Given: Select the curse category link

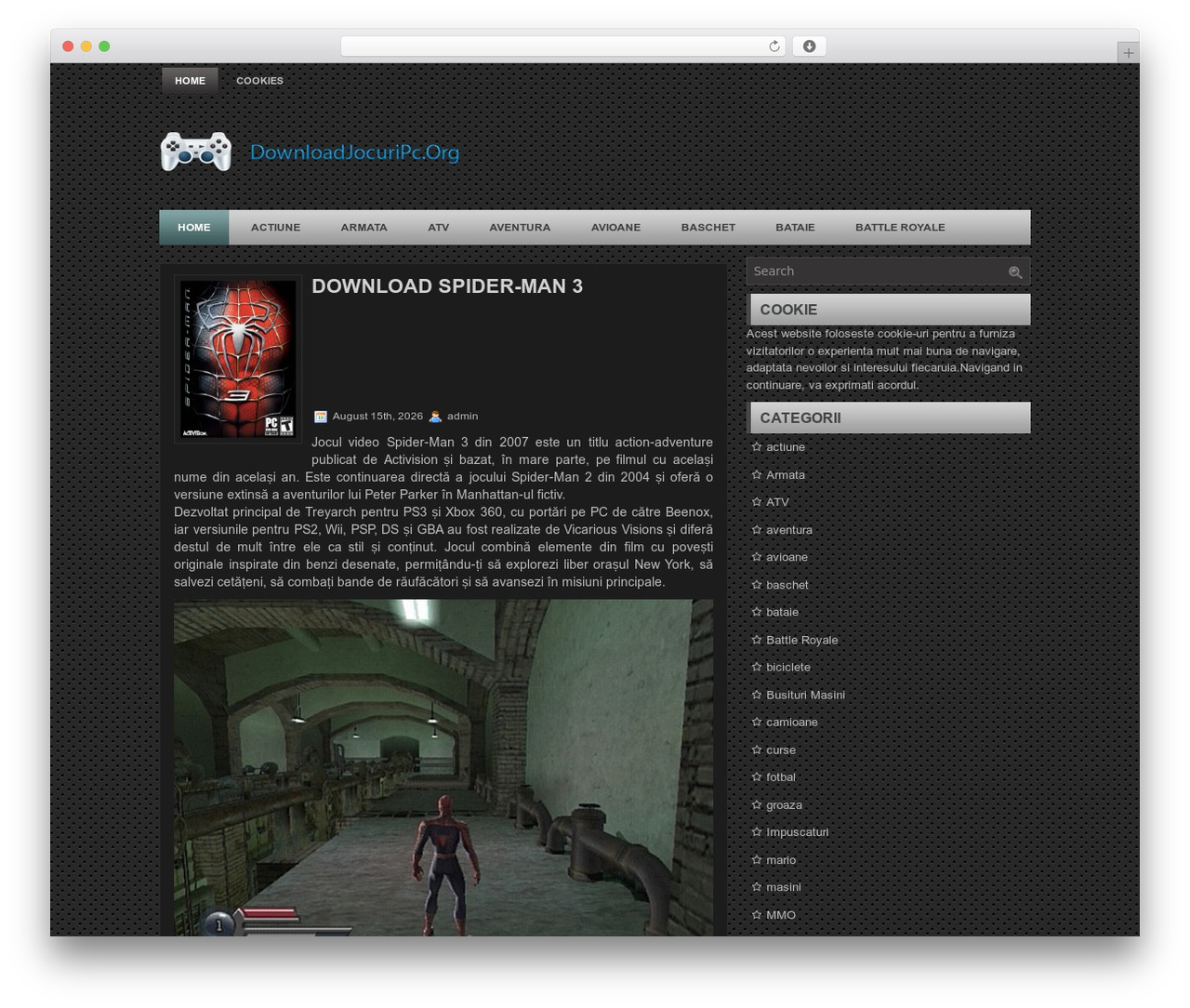Looking at the screenshot, I should (781, 749).
